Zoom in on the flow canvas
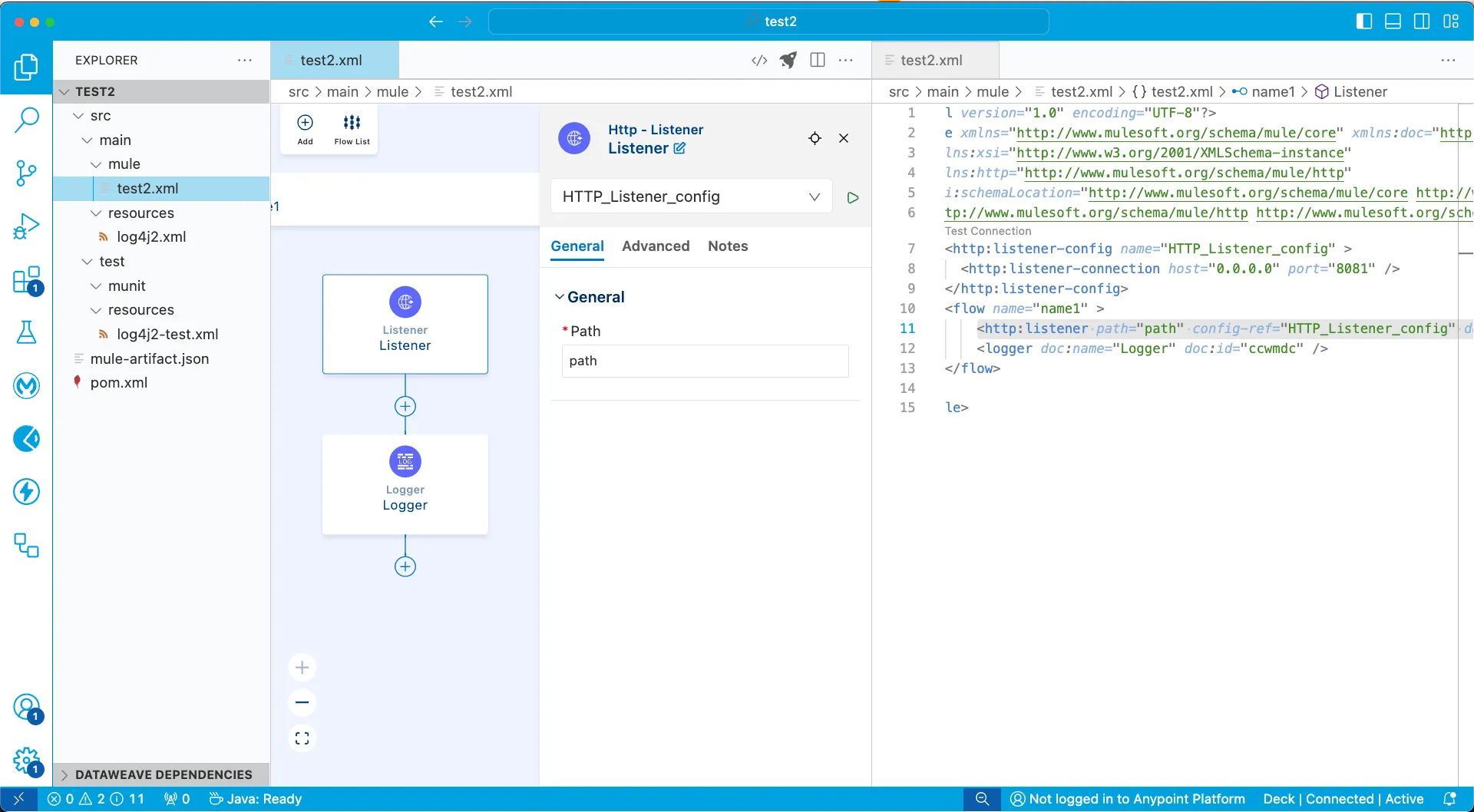 pos(302,668)
